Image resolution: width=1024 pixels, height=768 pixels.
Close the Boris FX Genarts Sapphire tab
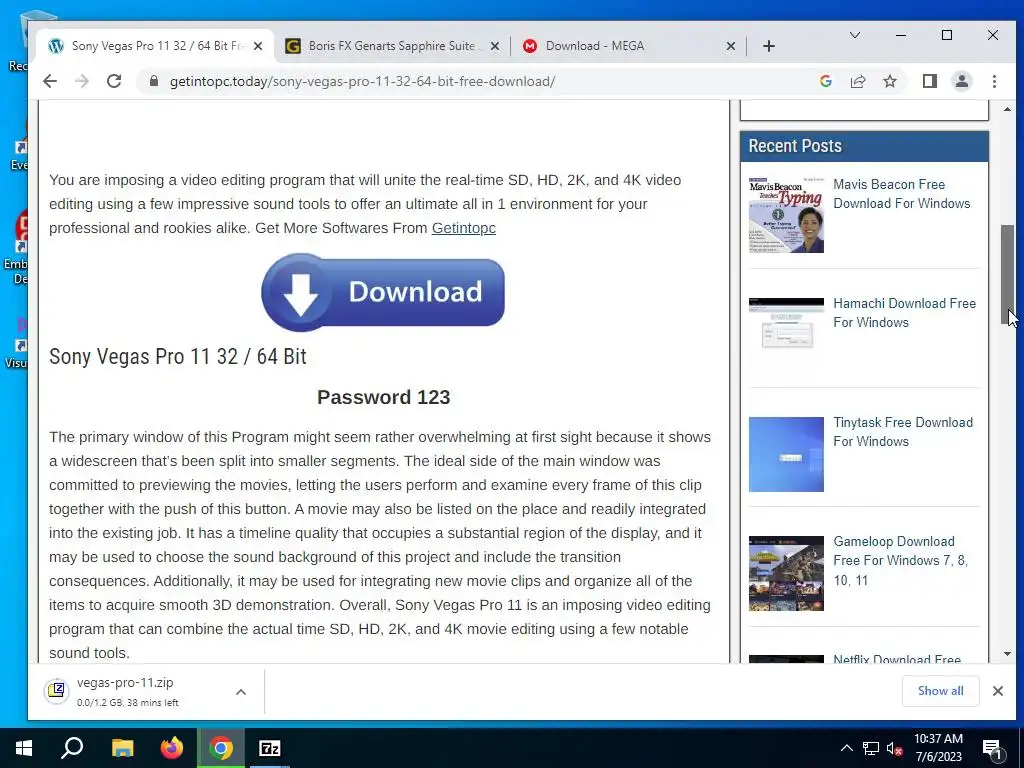494,46
